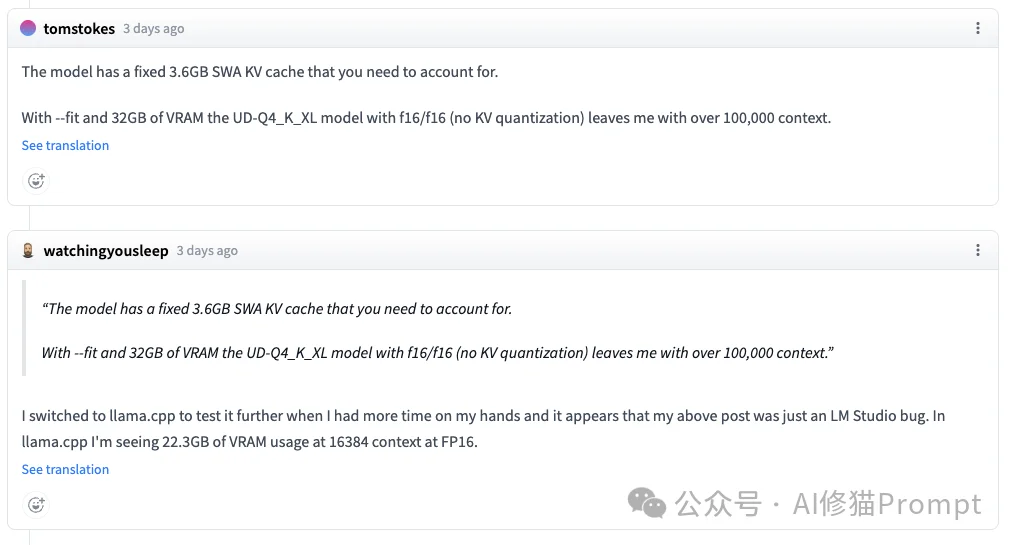The width and height of the screenshot is (1014, 545).
Task: Click the italic quoted line about 100,000 context
Action: 437,353
